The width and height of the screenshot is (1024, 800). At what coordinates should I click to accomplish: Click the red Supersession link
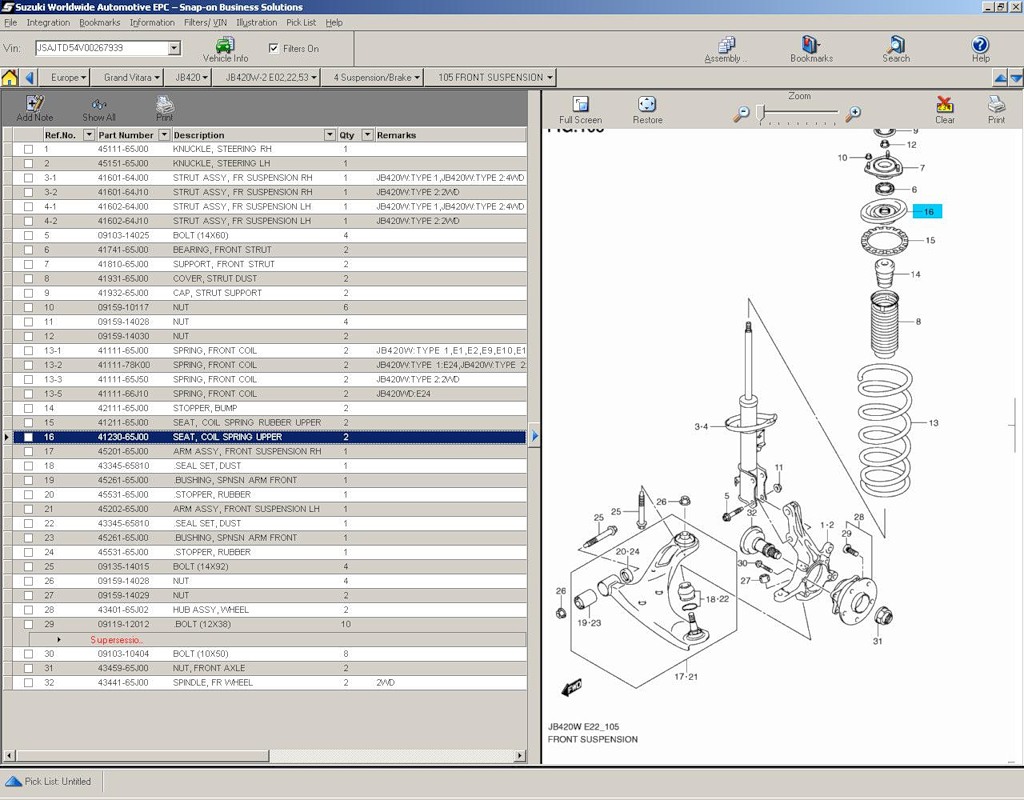(x=116, y=640)
